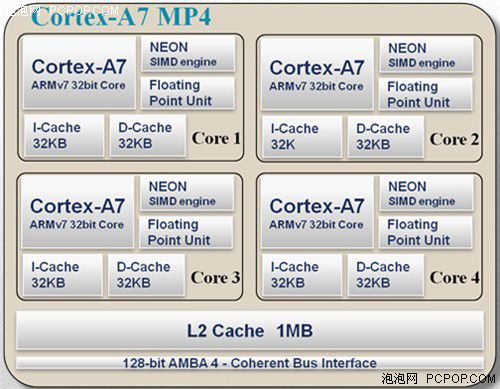The height and width of the screenshot is (389, 500).
Task: Select Core 3 Cortex-A7 ARMv7 32bit Core block
Action: tap(77, 212)
